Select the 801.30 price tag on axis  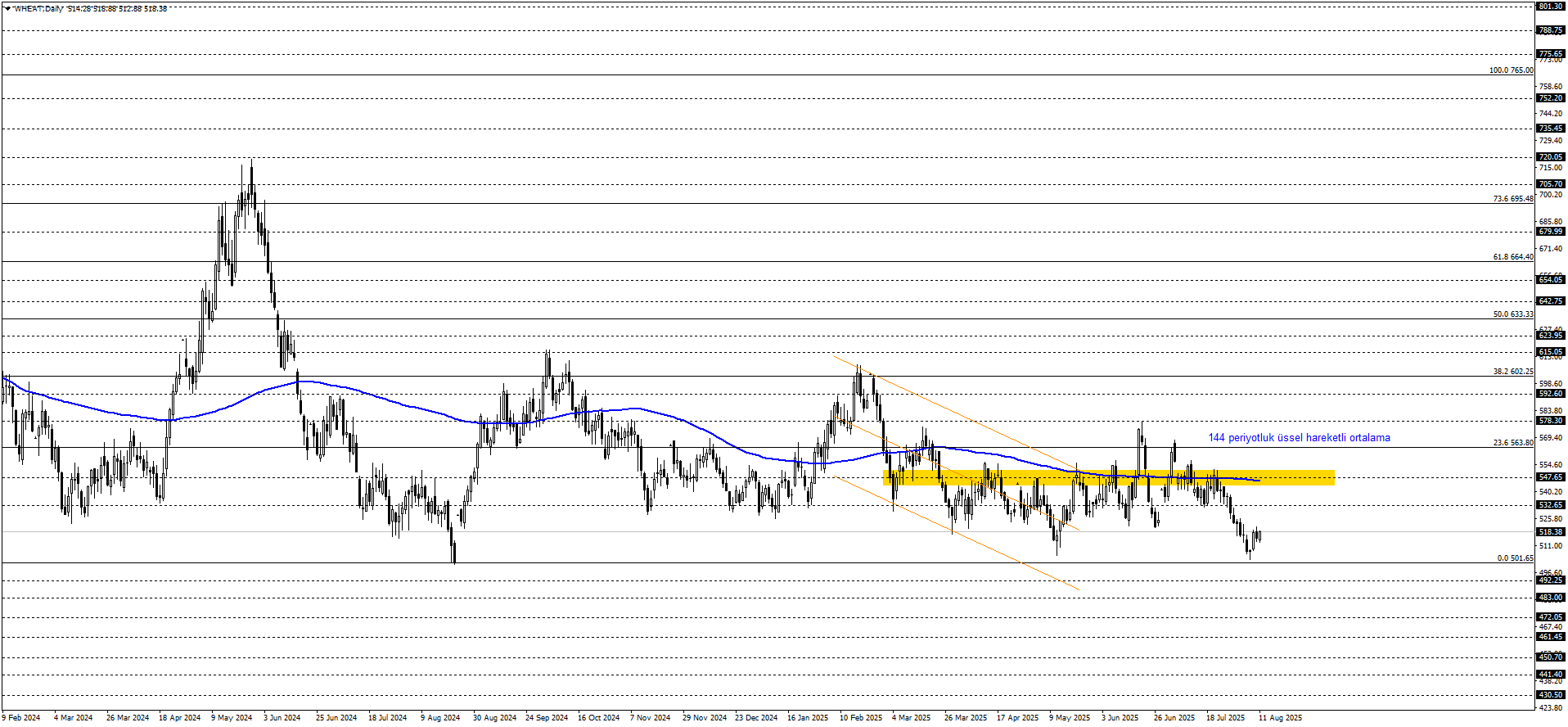point(1551,7)
